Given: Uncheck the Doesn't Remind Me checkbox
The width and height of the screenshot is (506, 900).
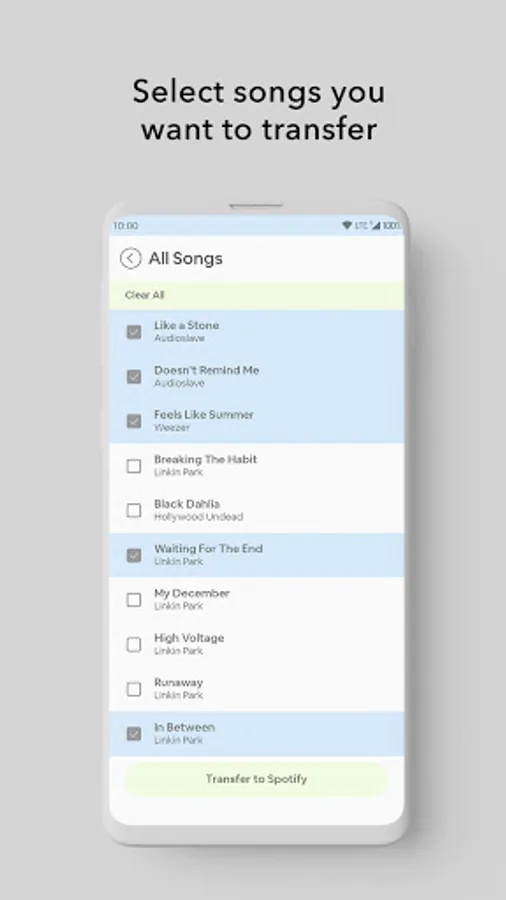Looking at the screenshot, I should tap(134, 377).
